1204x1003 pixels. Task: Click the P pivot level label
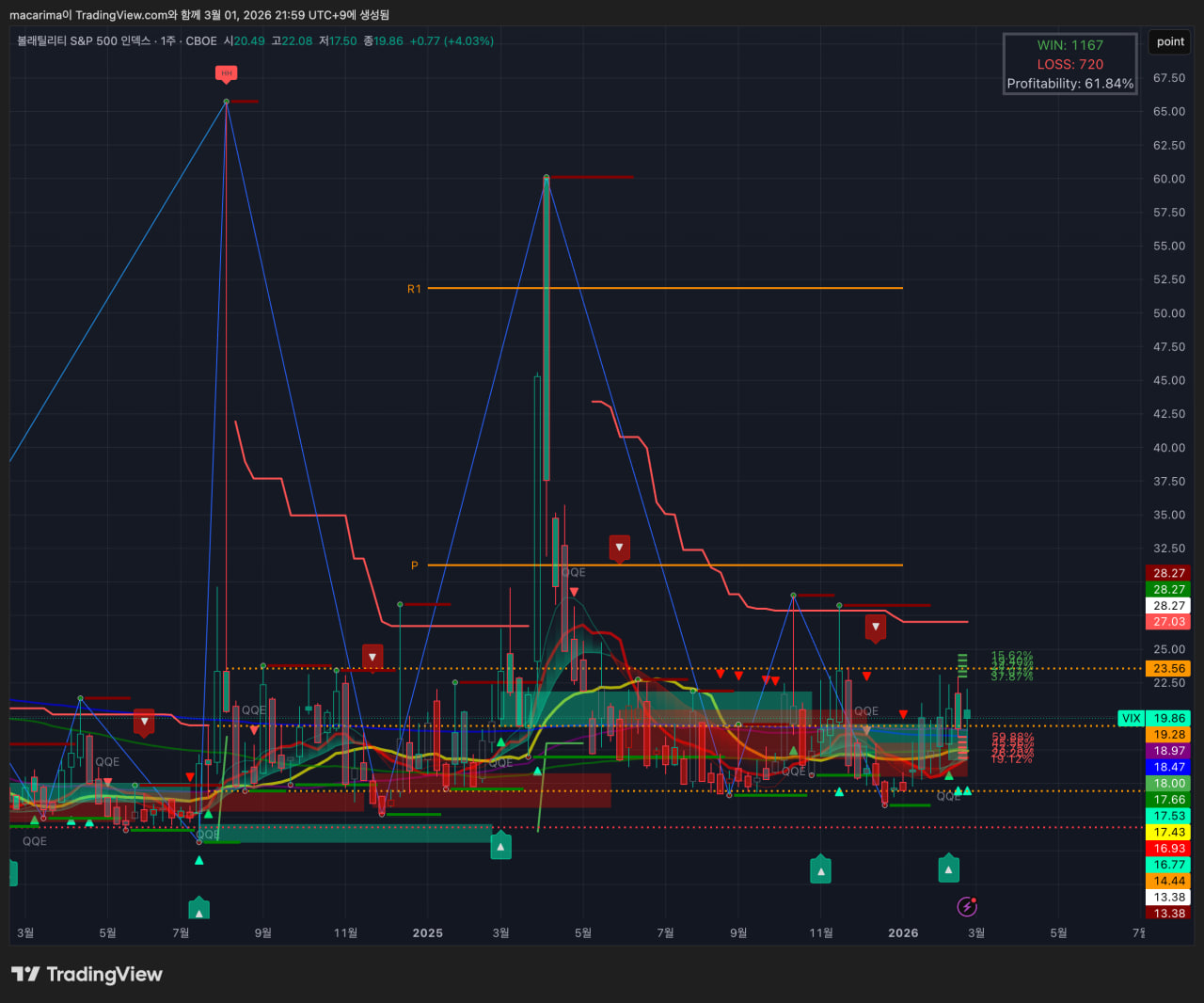[x=414, y=565]
